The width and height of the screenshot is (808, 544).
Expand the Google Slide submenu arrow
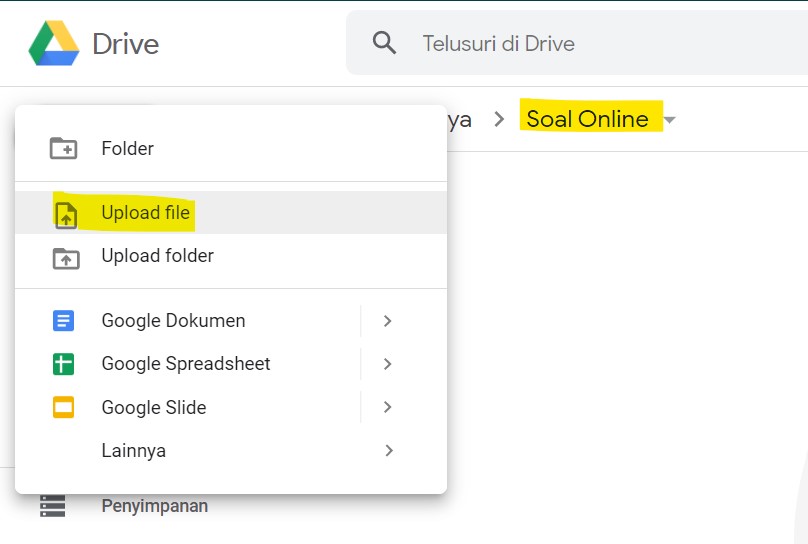(388, 407)
